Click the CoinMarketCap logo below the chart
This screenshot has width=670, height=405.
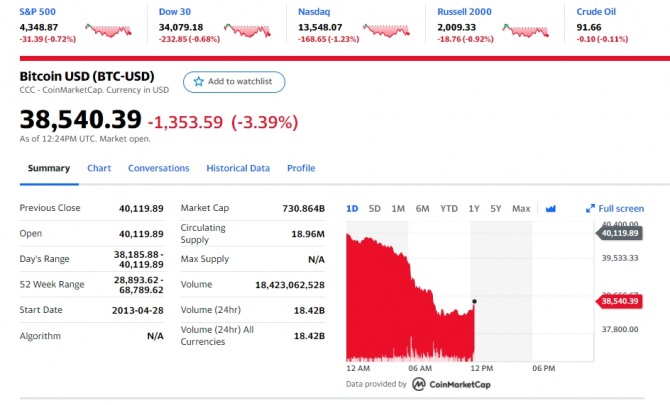click(419, 384)
